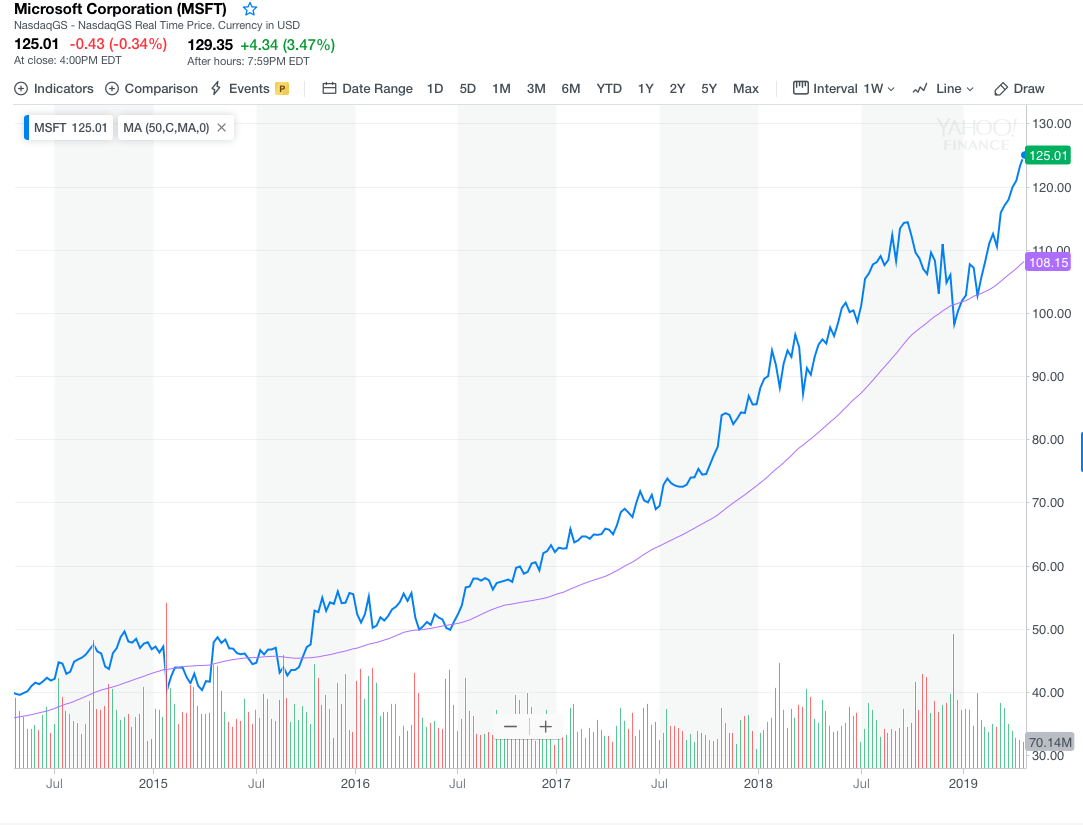Click the Interval clock icon
1083x825 pixels.
click(x=801, y=88)
